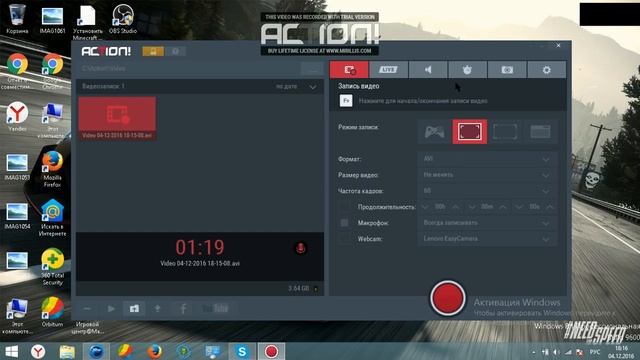Image resolution: width=640 pixels, height=360 pixels.
Task: Open the Искать в Интернете desktop shortcut
Action: [x=52, y=218]
